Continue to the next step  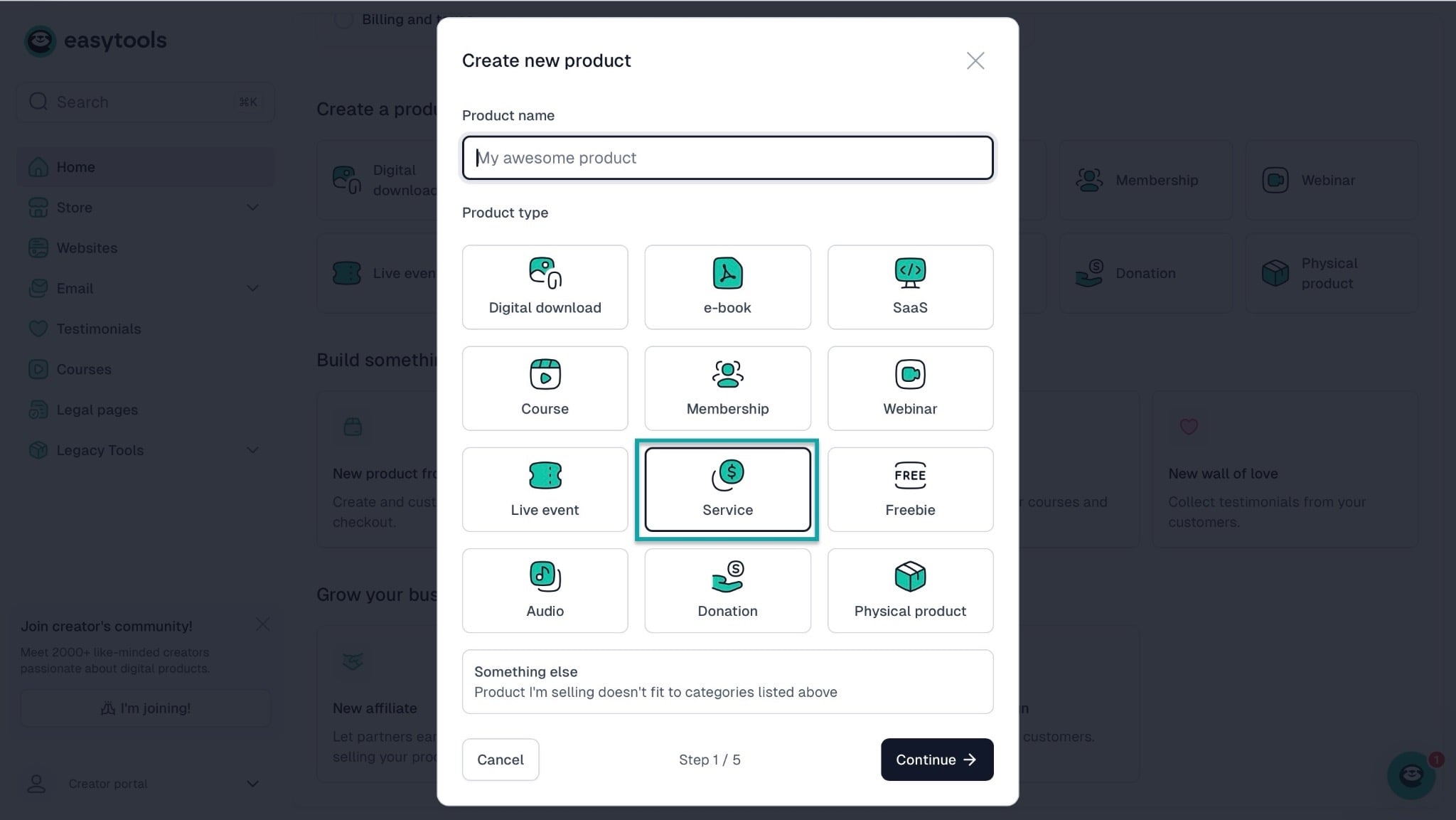coord(937,760)
